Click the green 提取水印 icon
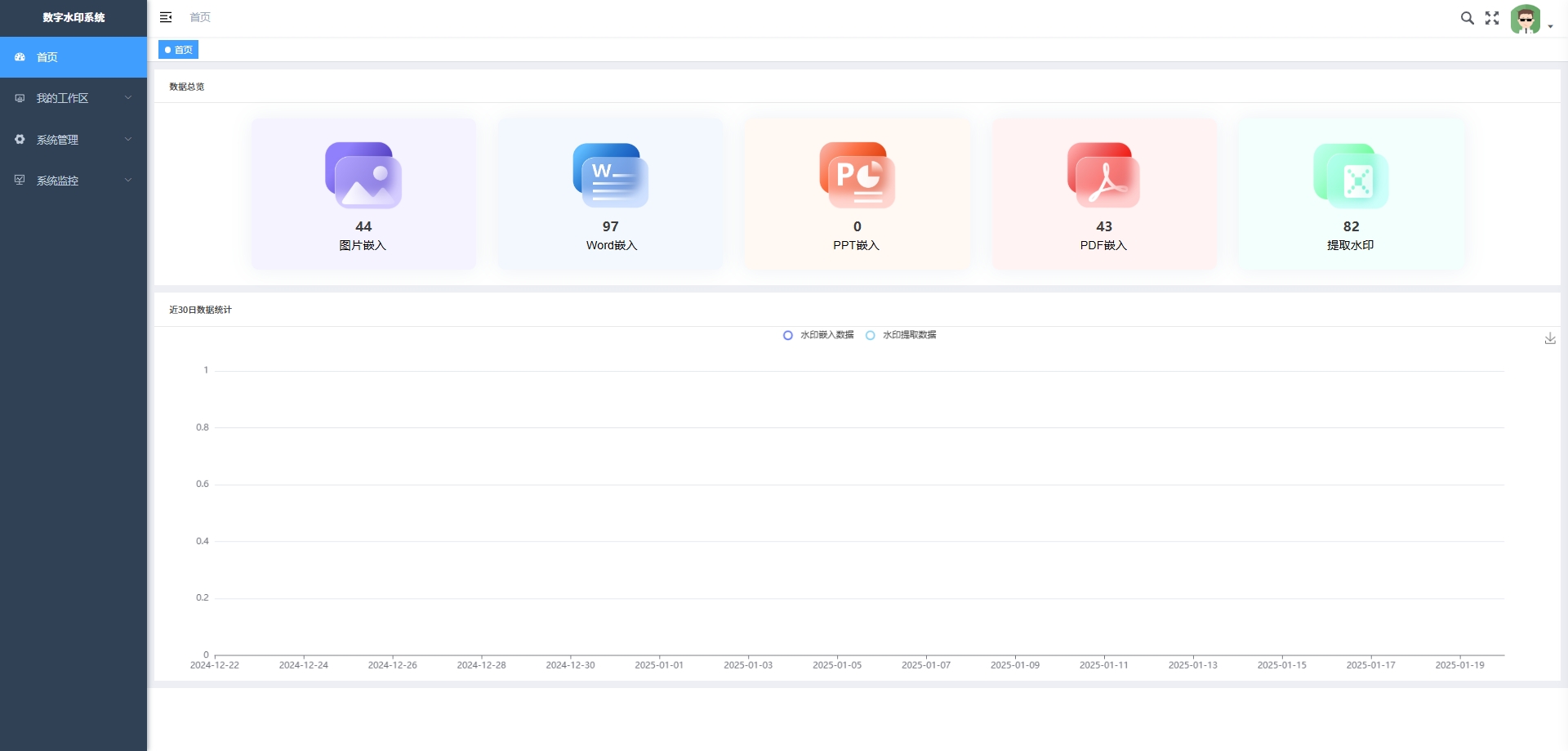The height and width of the screenshot is (751, 1568). point(1351,176)
